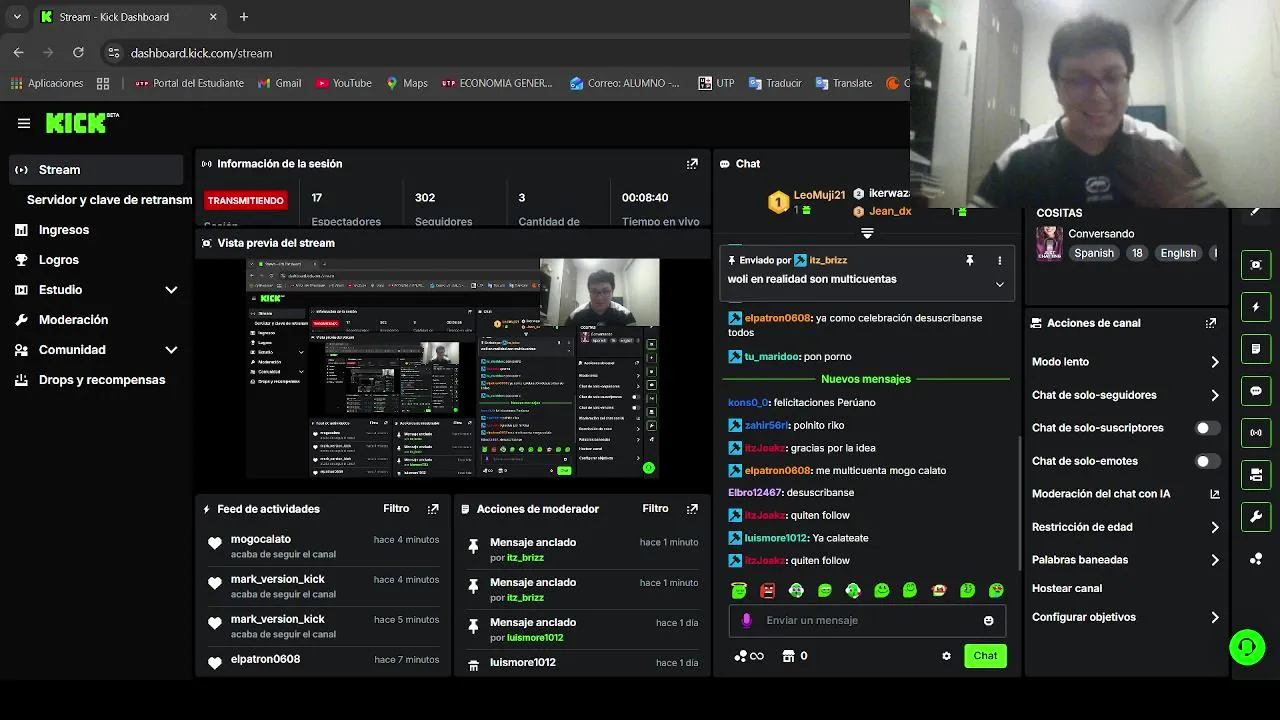Open a new Chrome tab
This screenshot has width=1280, height=720.
coord(244,17)
